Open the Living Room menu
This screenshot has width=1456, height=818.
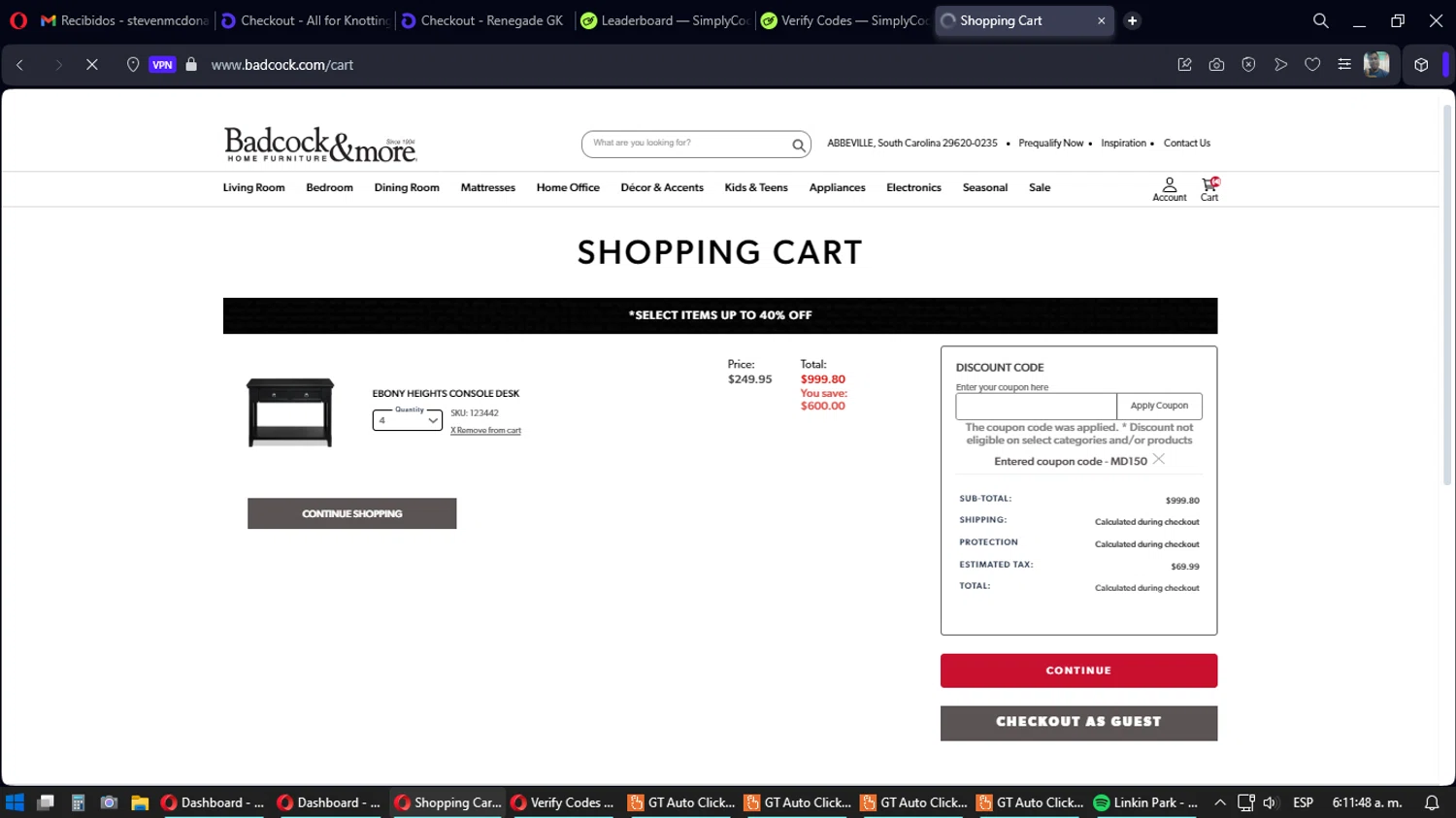(254, 188)
